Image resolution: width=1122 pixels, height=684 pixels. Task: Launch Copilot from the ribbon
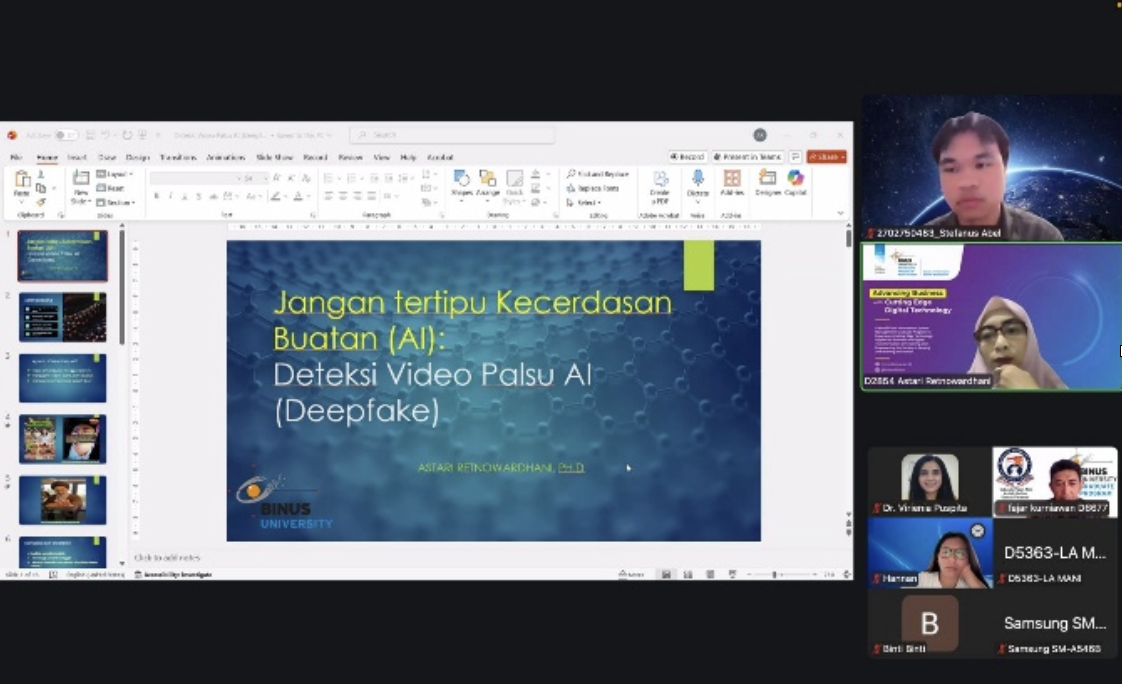pos(795,182)
